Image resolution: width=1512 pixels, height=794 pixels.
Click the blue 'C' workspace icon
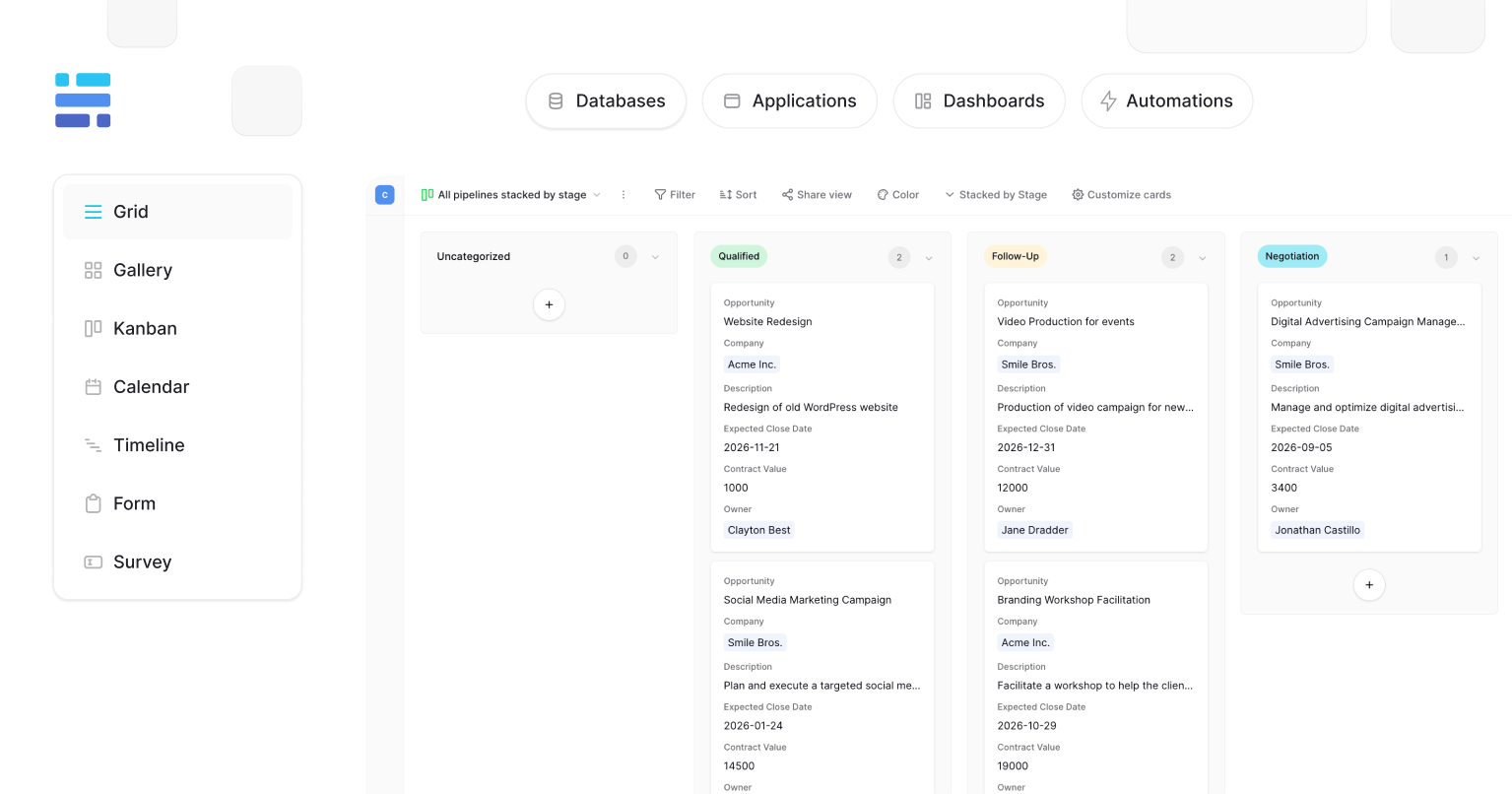[385, 195]
